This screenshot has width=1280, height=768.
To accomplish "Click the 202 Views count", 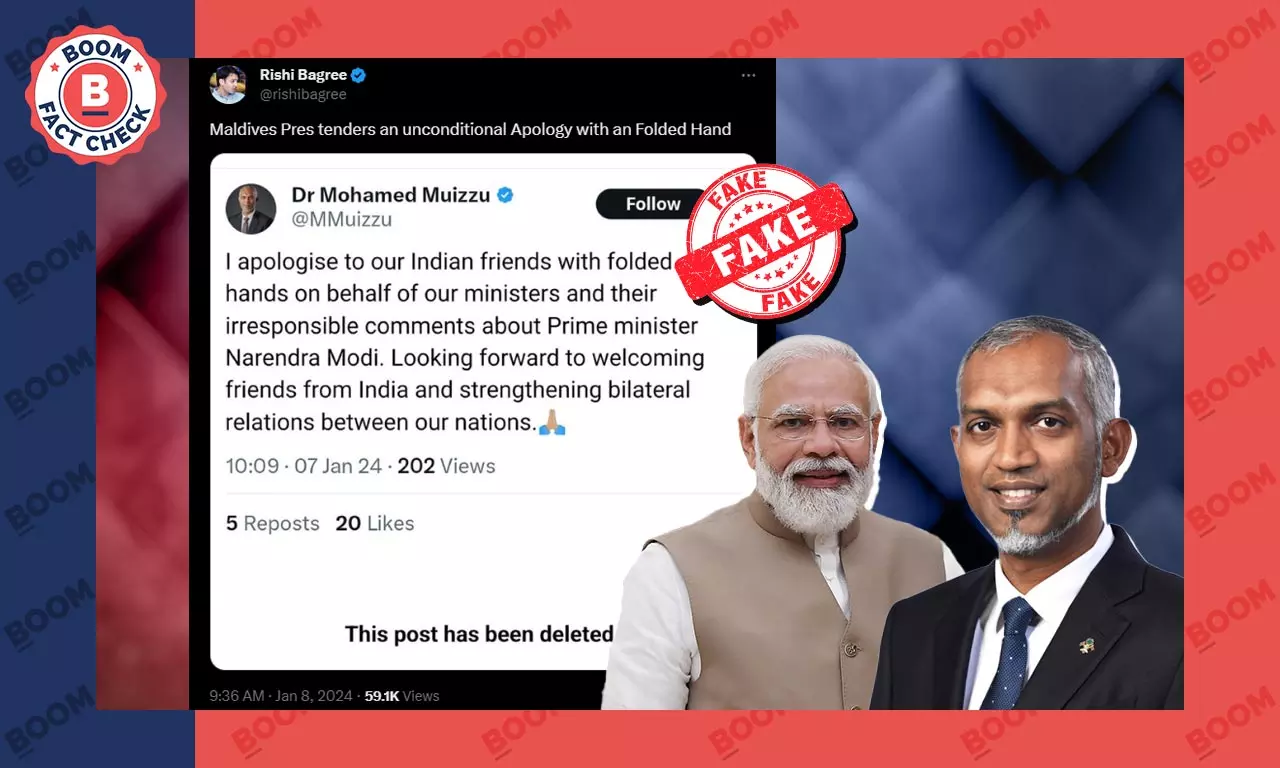I will point(446,466).
